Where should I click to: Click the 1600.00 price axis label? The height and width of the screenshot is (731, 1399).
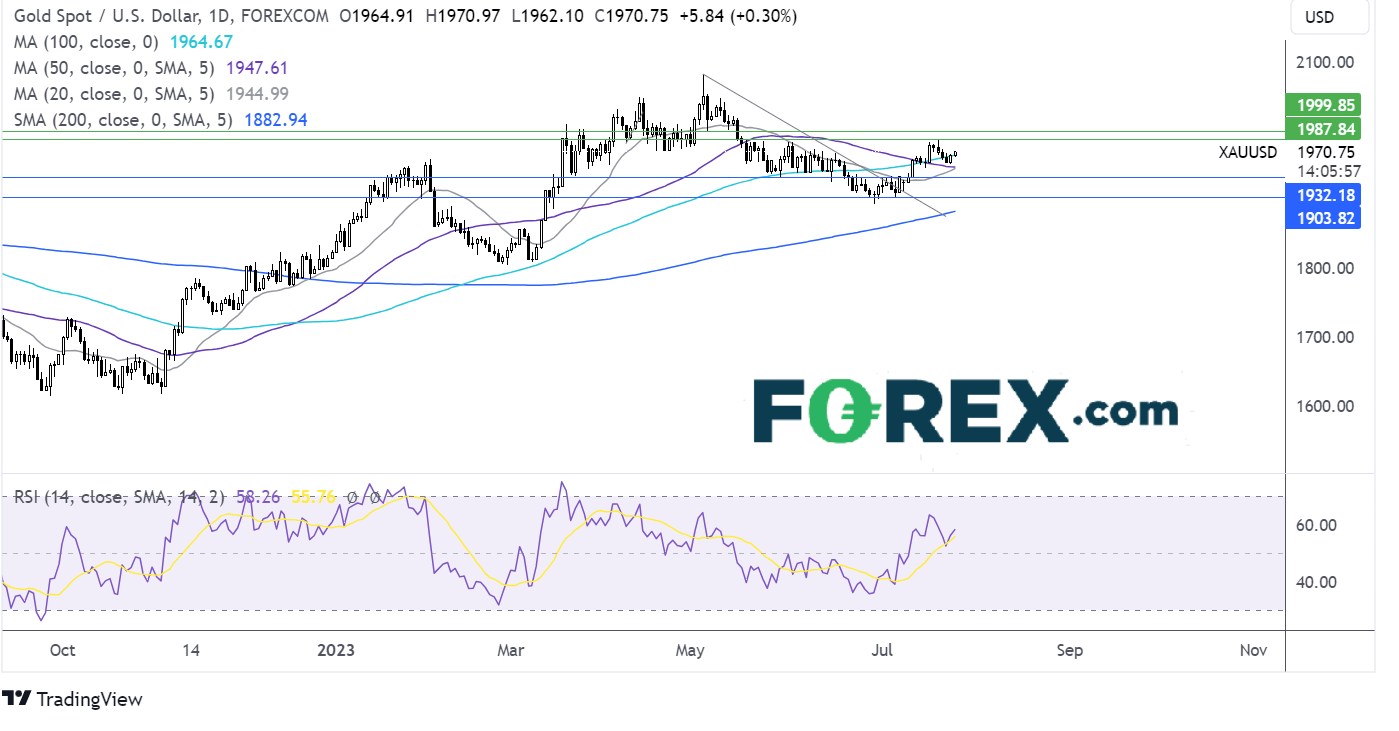pyautogui.click(x=1325, y=406)
